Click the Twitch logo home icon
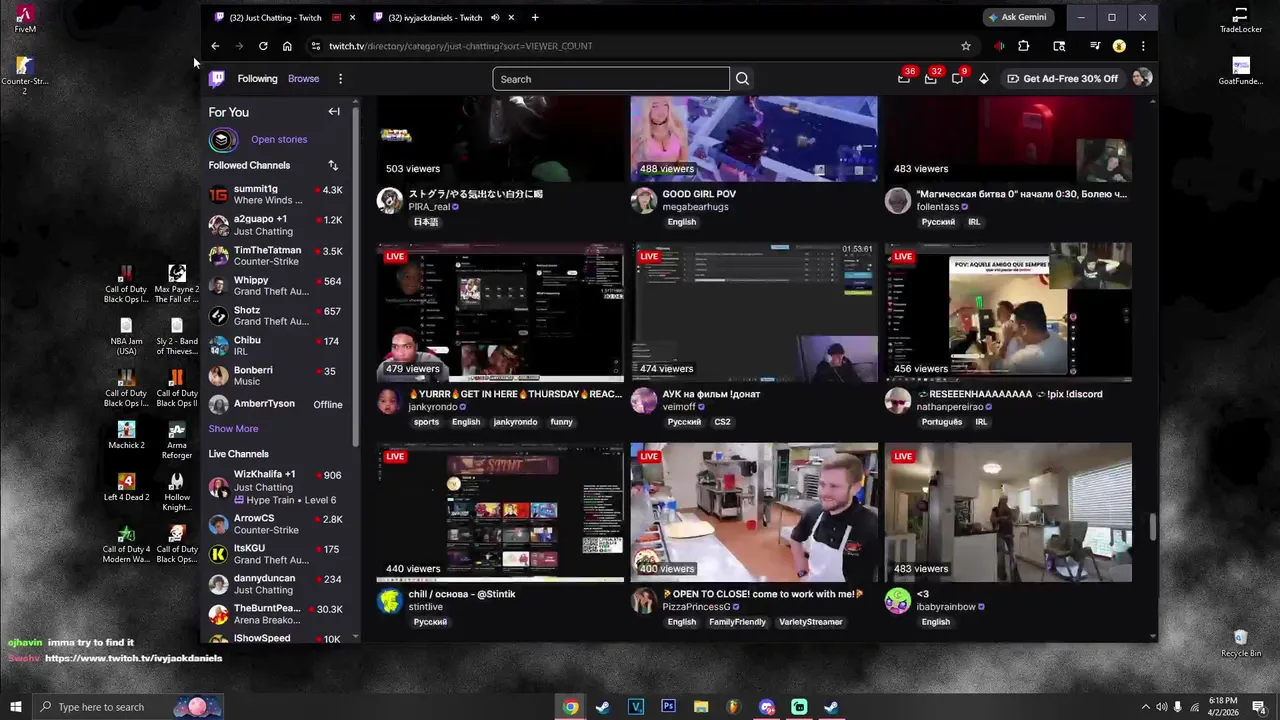The width and height of the screenshot is (1280, 720). [x=217, y=79]
